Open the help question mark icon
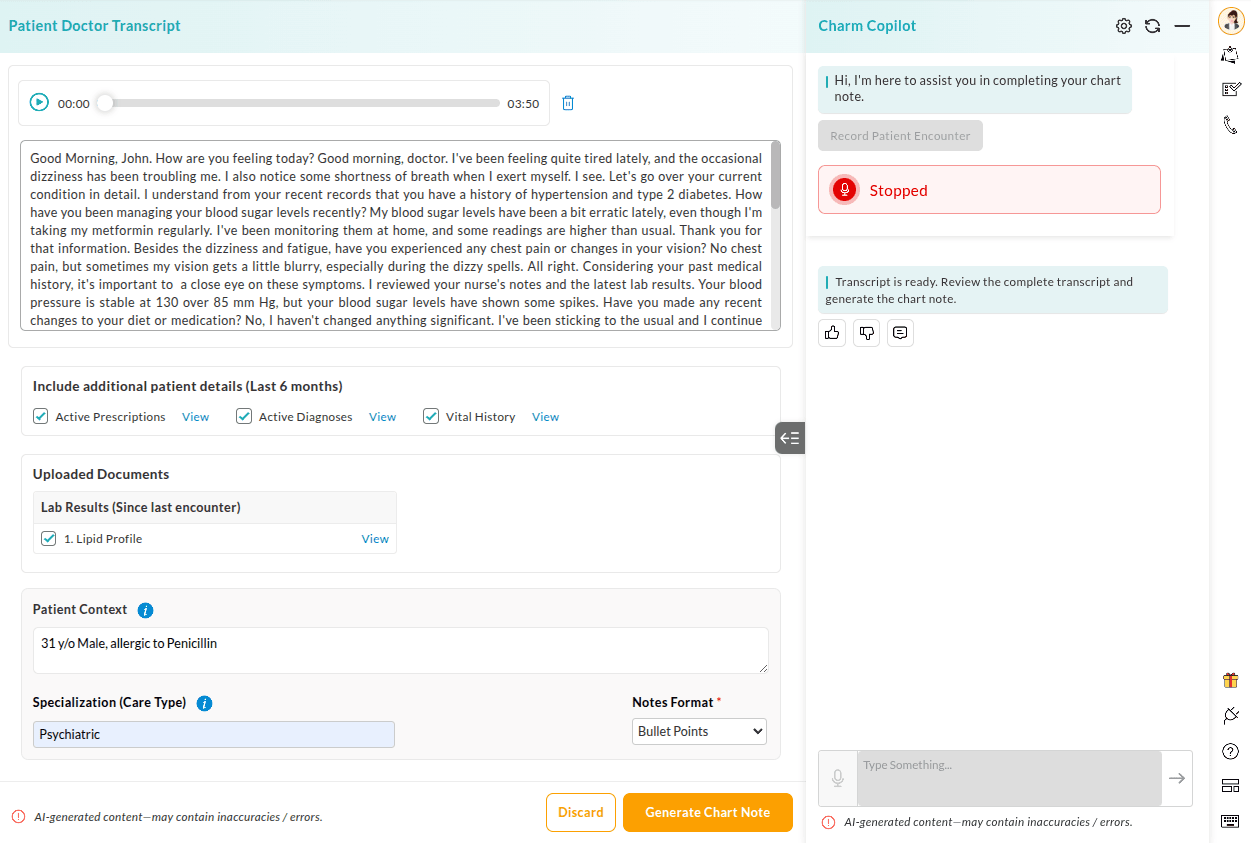This screenshot has width=1251, height=843. tap(1231, 751)
